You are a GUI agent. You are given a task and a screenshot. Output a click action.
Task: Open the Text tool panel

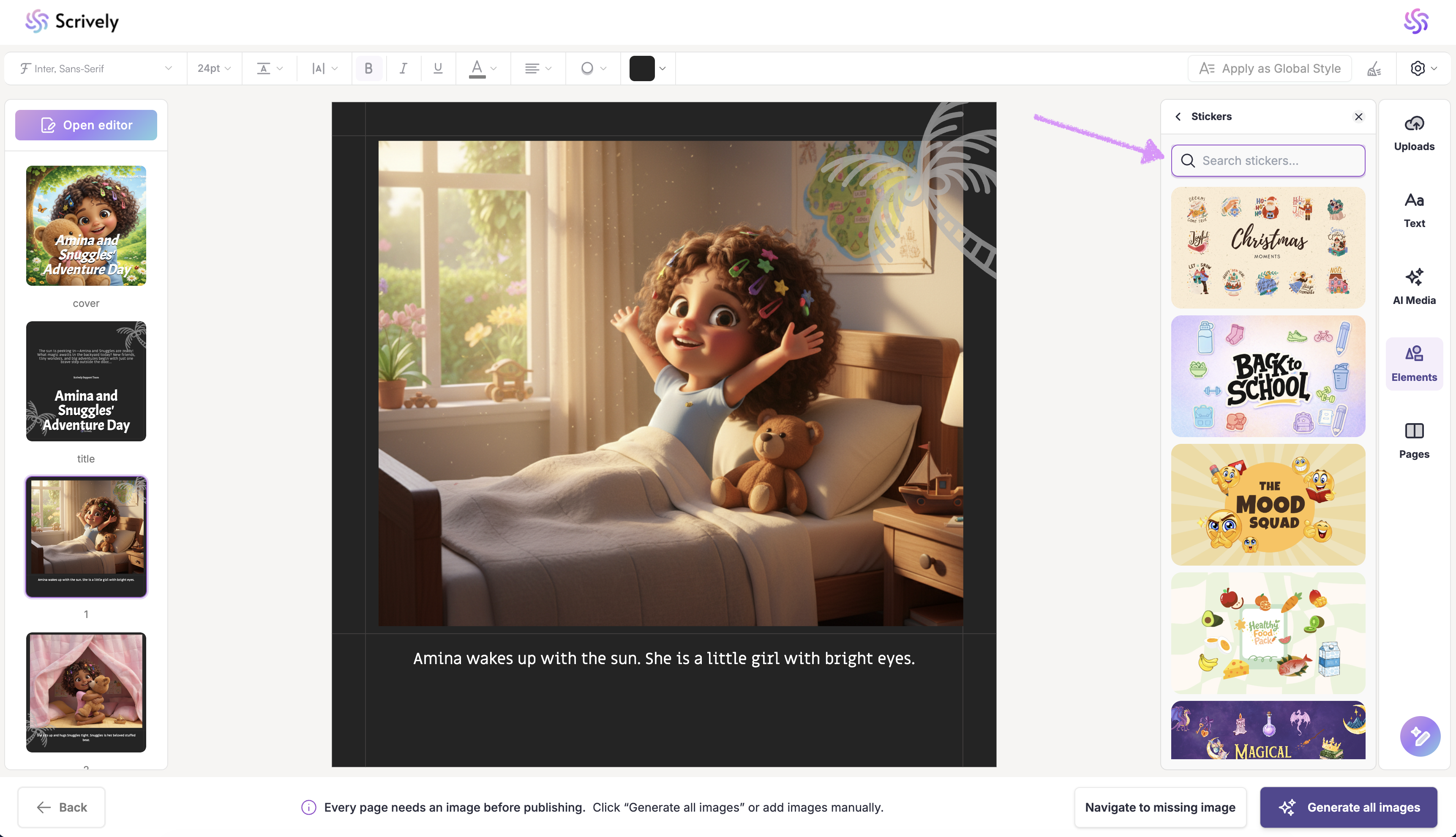(1413, 211)
